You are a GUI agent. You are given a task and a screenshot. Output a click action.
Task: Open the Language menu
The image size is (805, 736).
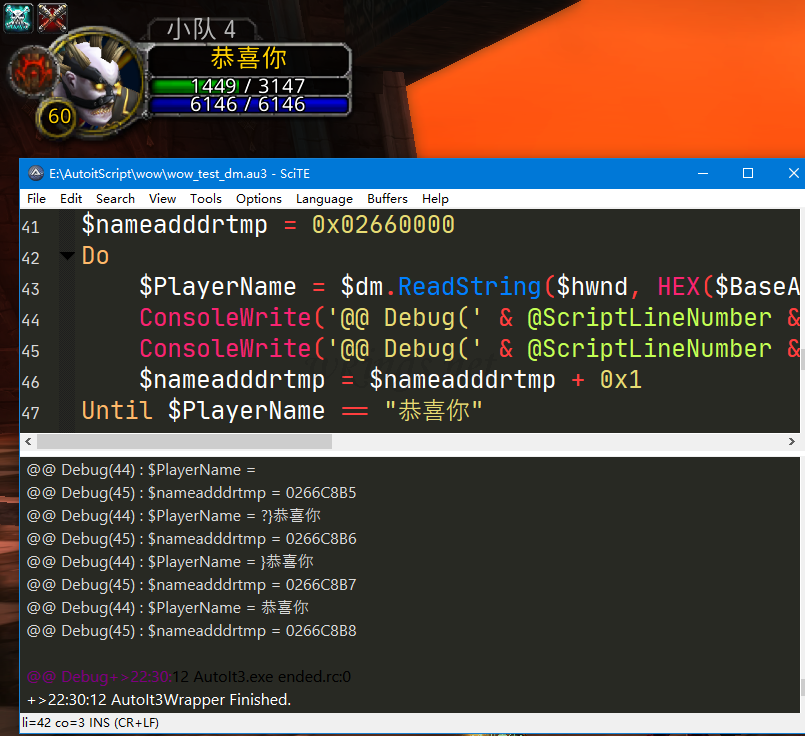(x=324, y=199)
